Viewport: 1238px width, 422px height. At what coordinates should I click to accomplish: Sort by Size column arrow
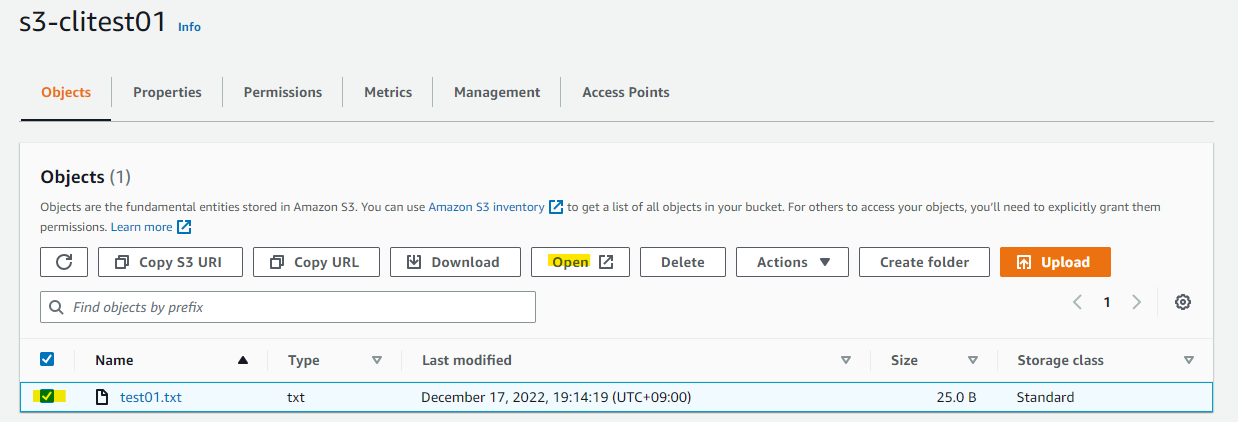click(973, 360)
